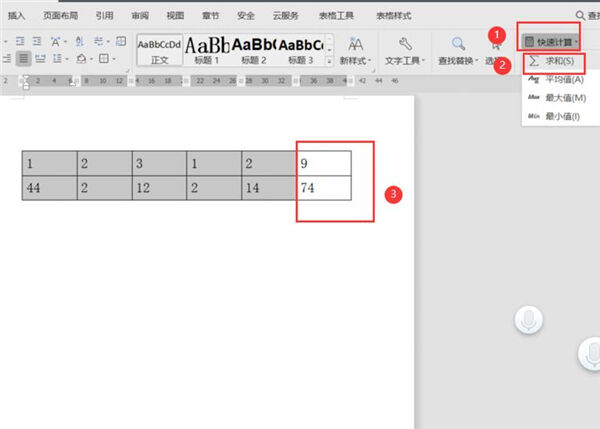Click the 快速计算 quick calculate button

[551, 42]
